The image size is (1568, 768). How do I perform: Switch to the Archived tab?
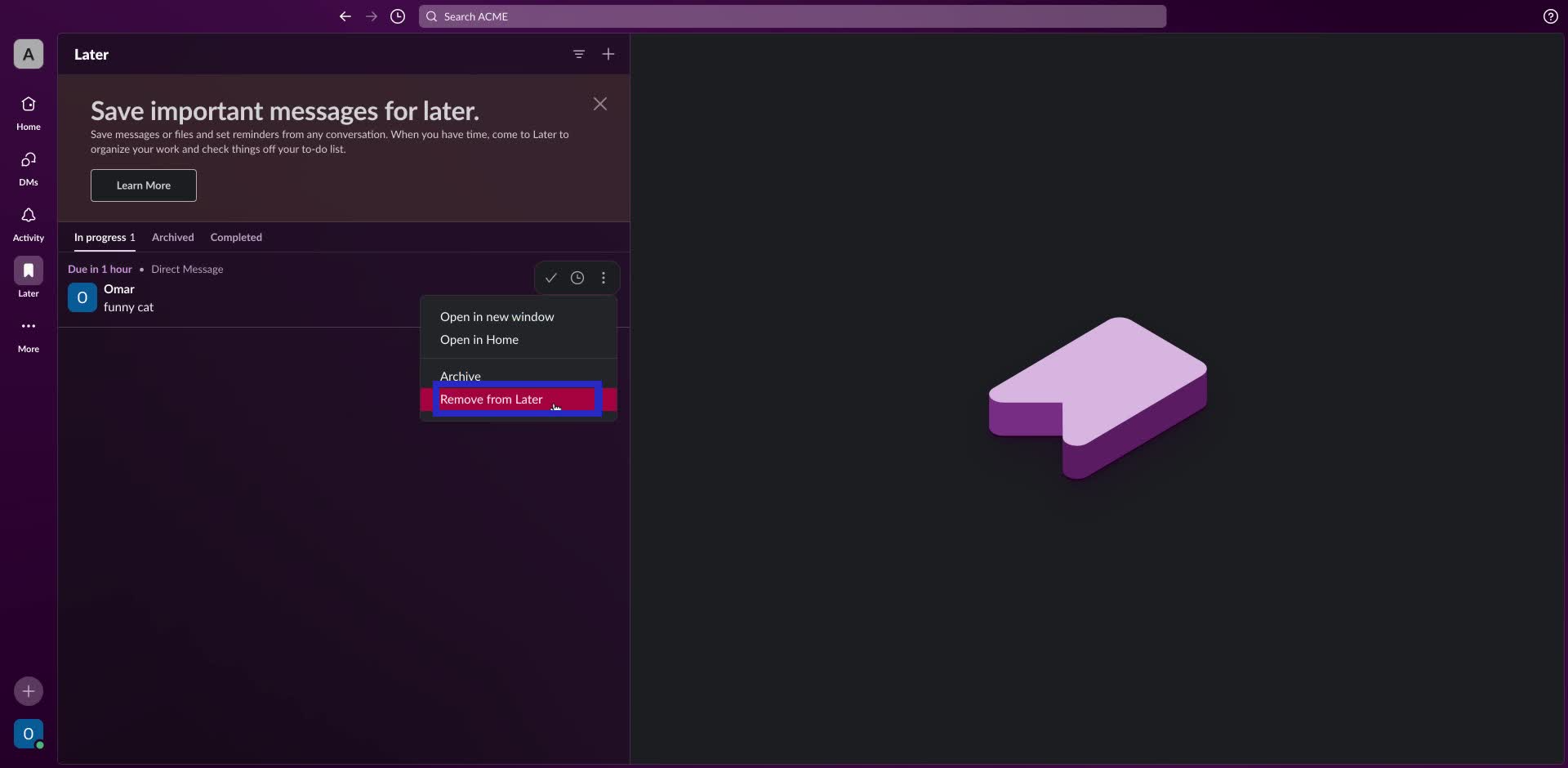pyautogui.click(x=172, y=238)
